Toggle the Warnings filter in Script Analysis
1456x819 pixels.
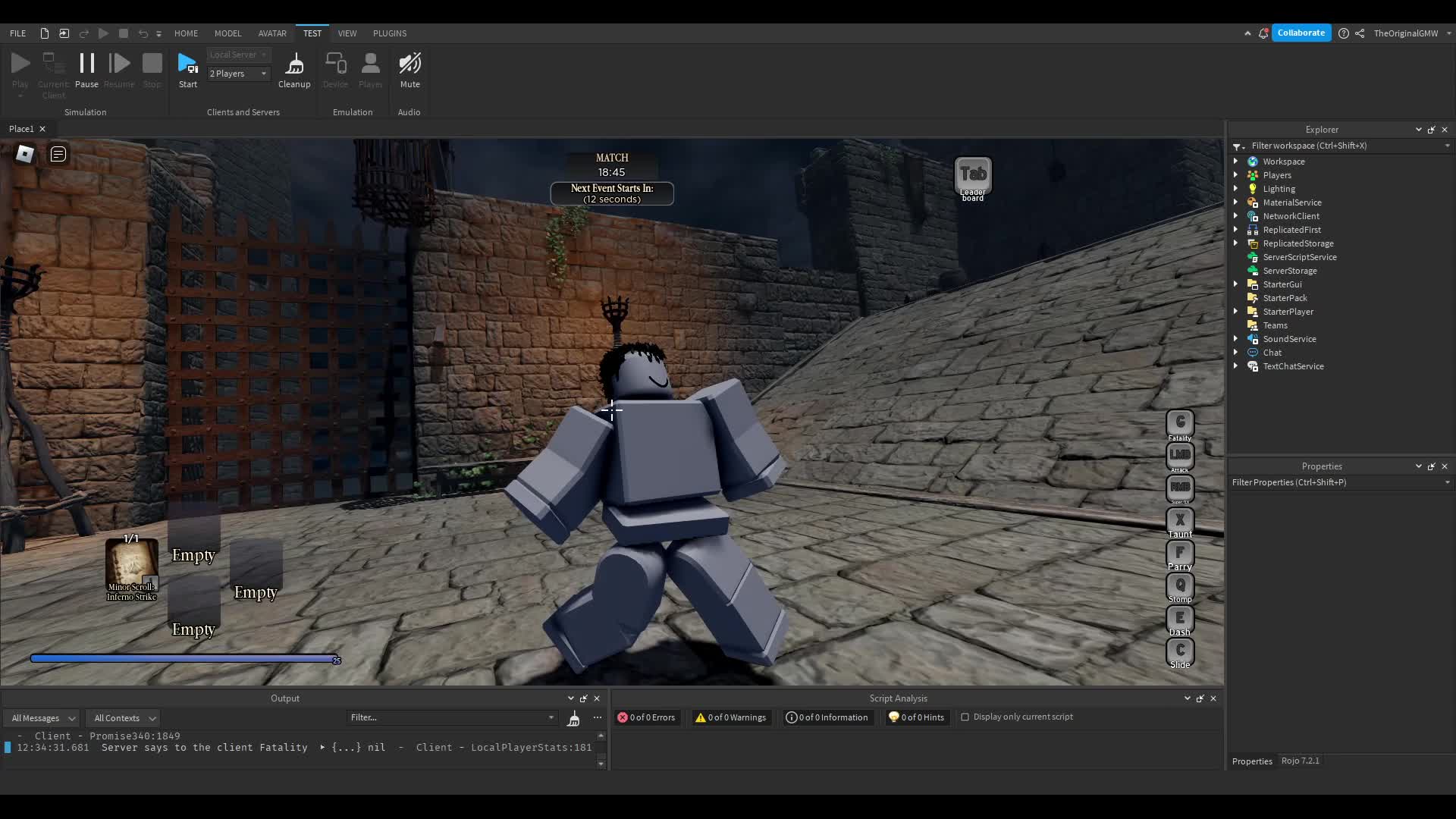(730, 717)
